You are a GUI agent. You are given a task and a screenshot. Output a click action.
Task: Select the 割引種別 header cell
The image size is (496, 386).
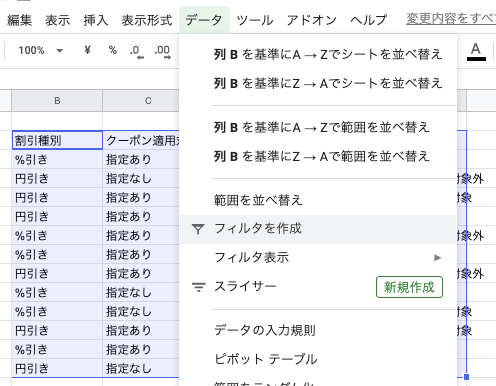tap(57, 140)
